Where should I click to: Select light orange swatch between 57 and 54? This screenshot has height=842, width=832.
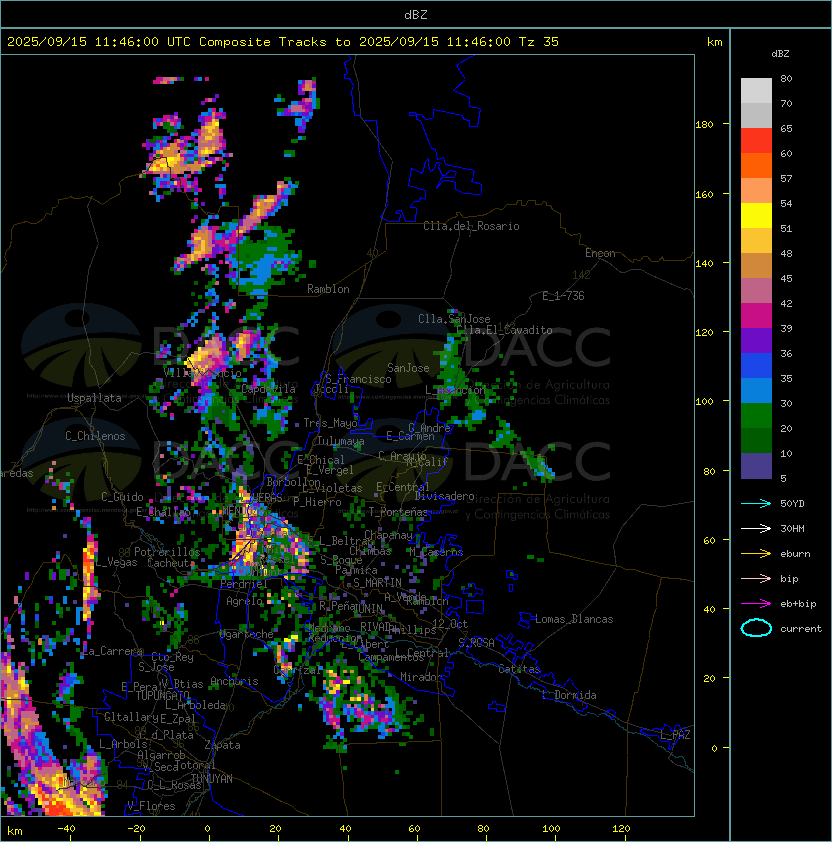point(756,191)
